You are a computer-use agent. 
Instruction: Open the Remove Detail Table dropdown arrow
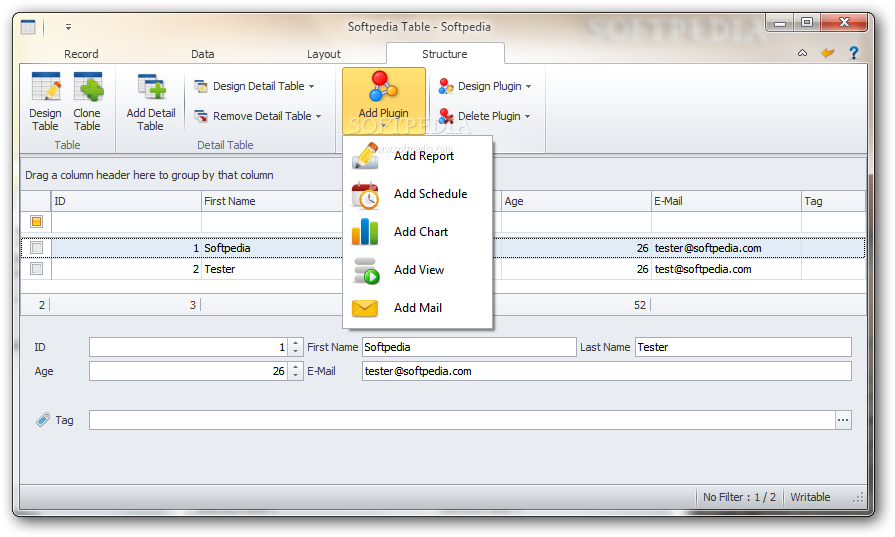(x=319, y=116)
